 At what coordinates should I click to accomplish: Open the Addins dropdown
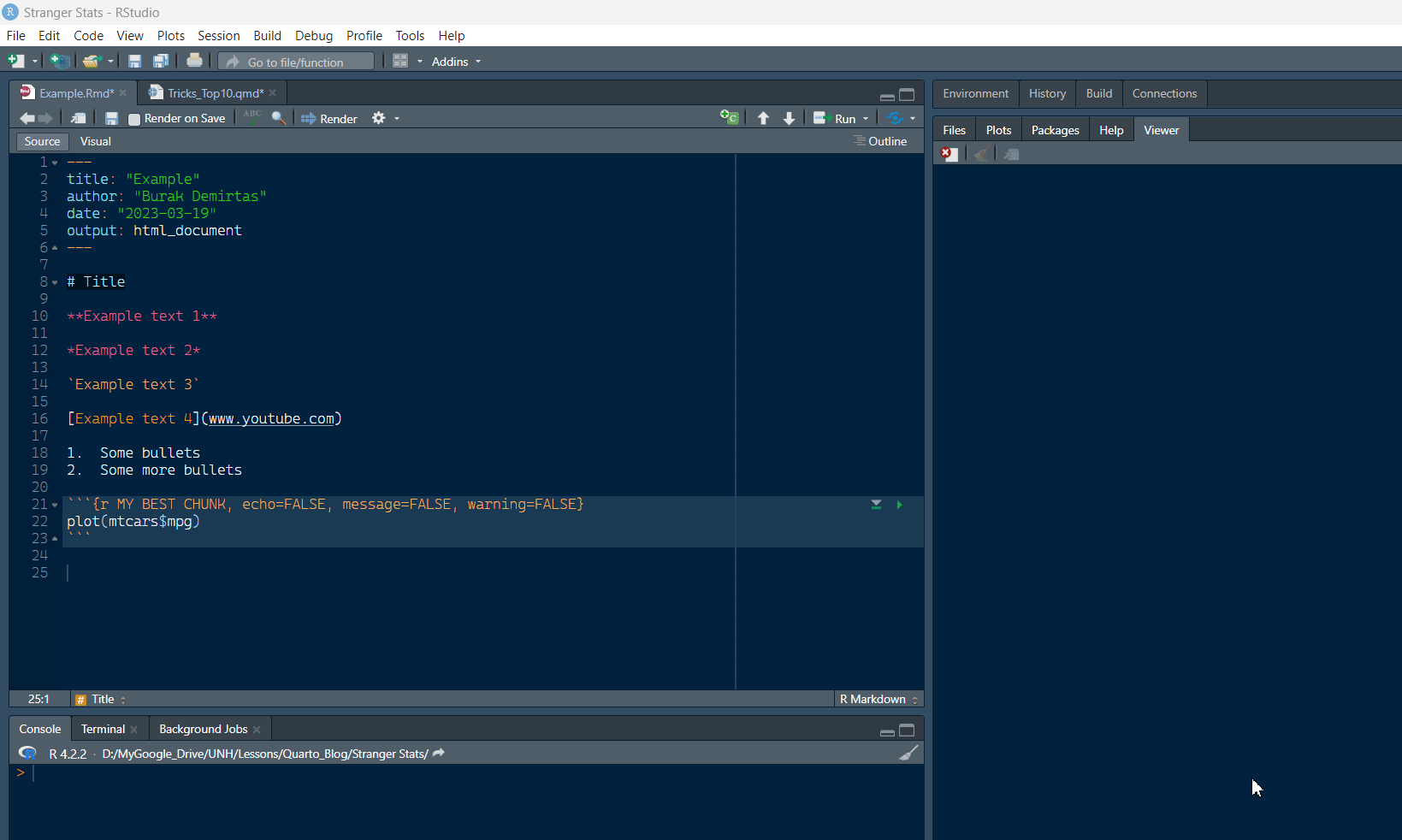point(456,62)
